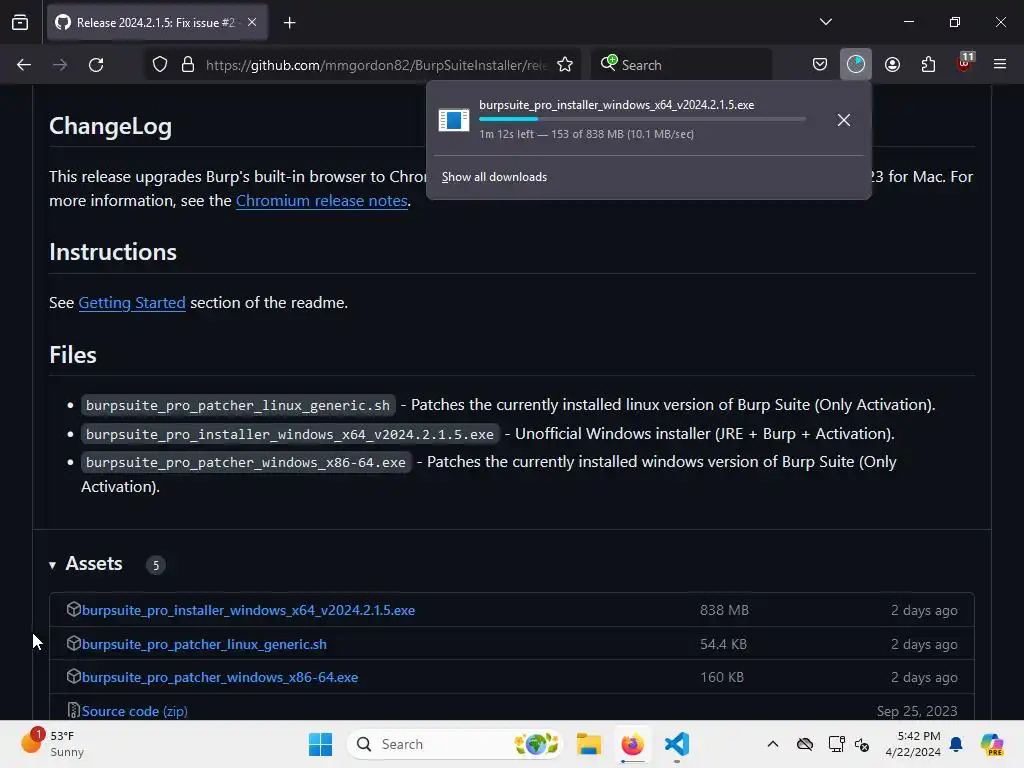The height and width of the screenshot is (768, 1024).
Task: Download burpsuite_pro_patcher_windows_x86-64.exe asset
Action: (220, 677)
